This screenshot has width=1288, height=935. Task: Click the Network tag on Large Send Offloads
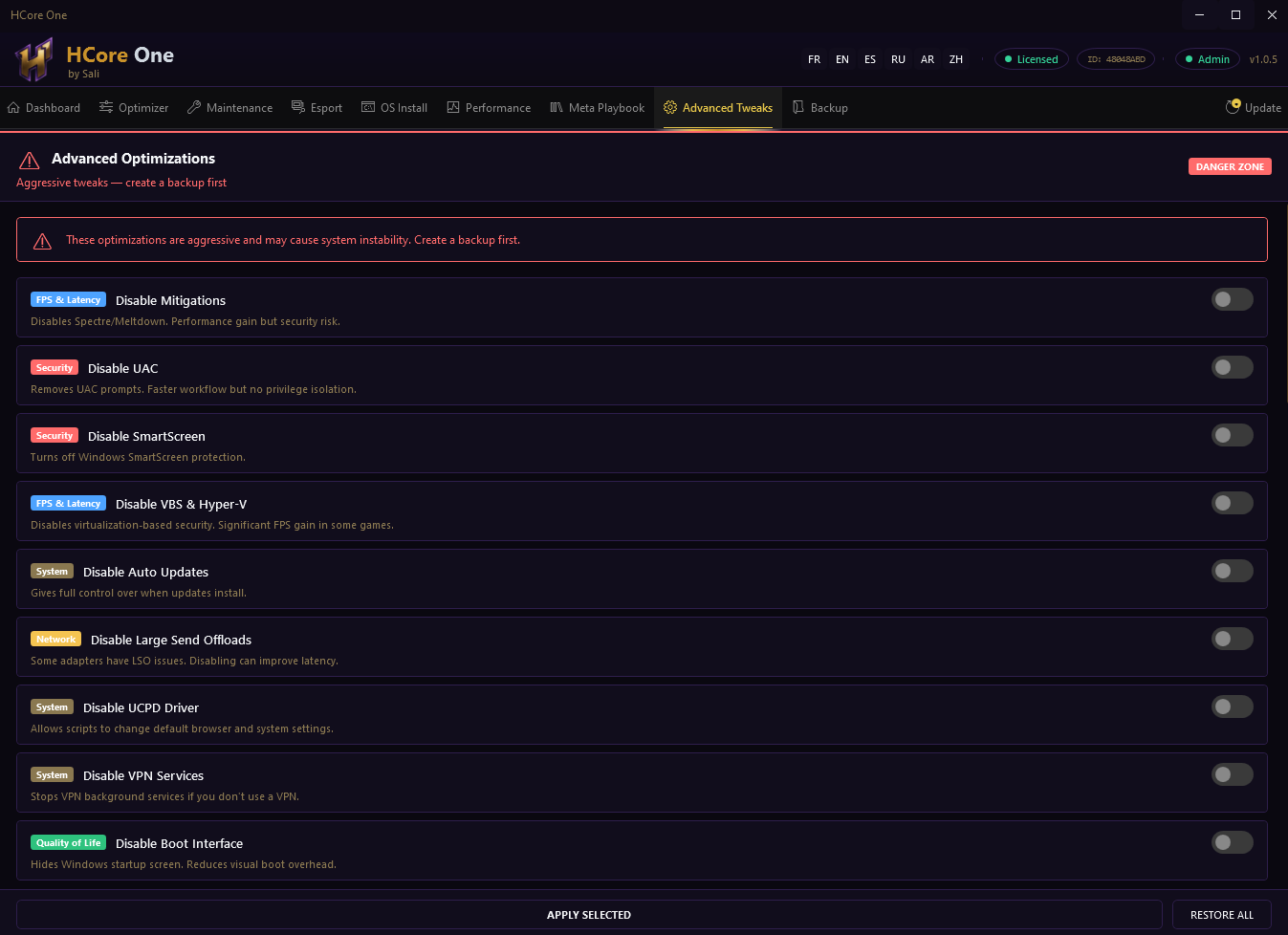pyautogui.click(x=55, y=640)
